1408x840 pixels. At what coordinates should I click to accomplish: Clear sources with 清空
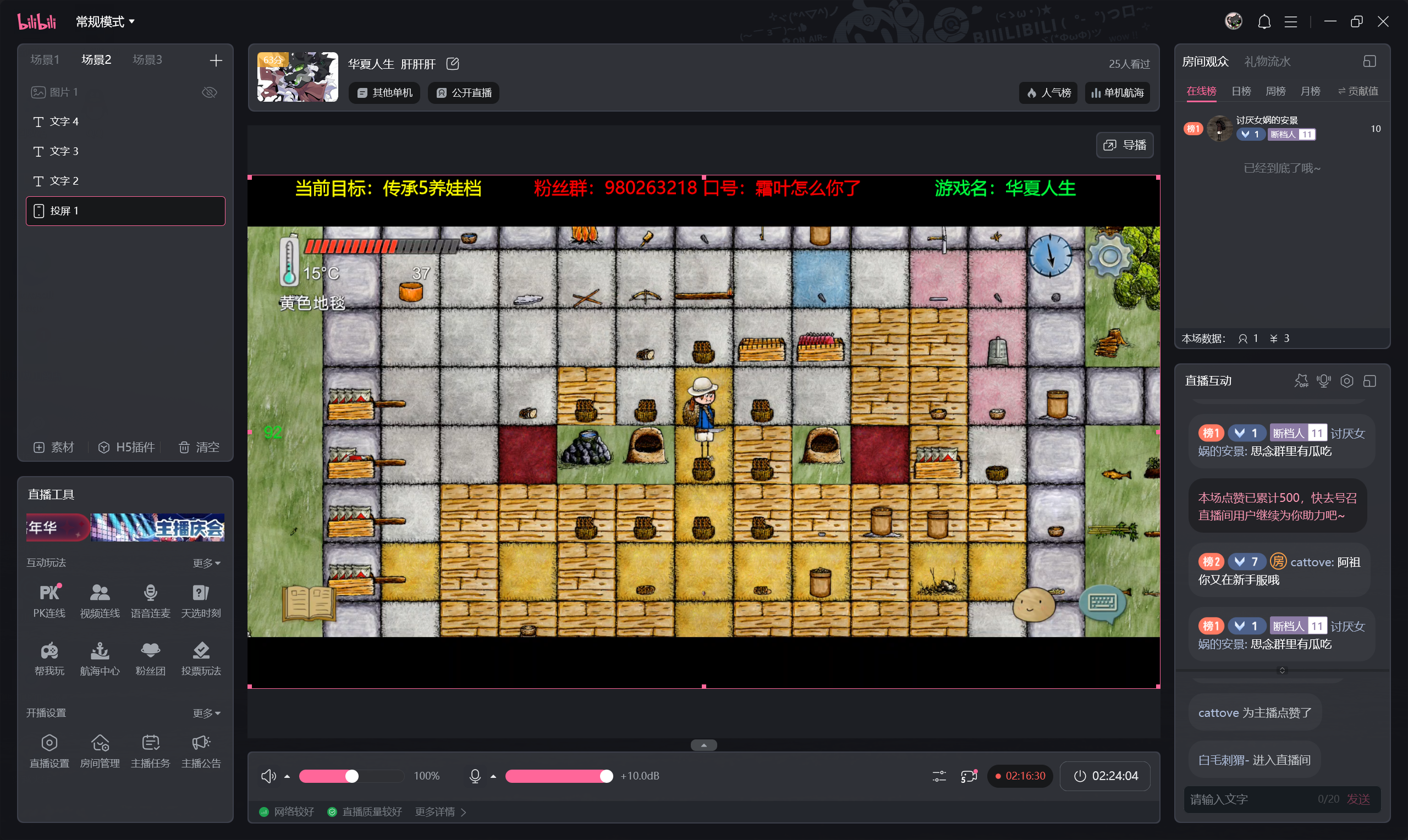(199, 447)
